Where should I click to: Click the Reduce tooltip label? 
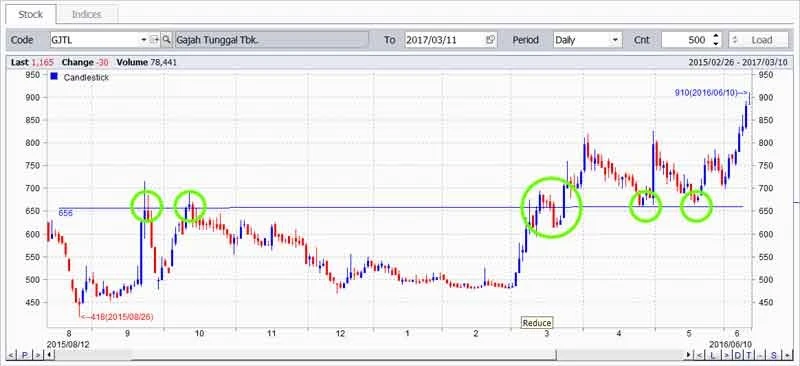point(537,323)
